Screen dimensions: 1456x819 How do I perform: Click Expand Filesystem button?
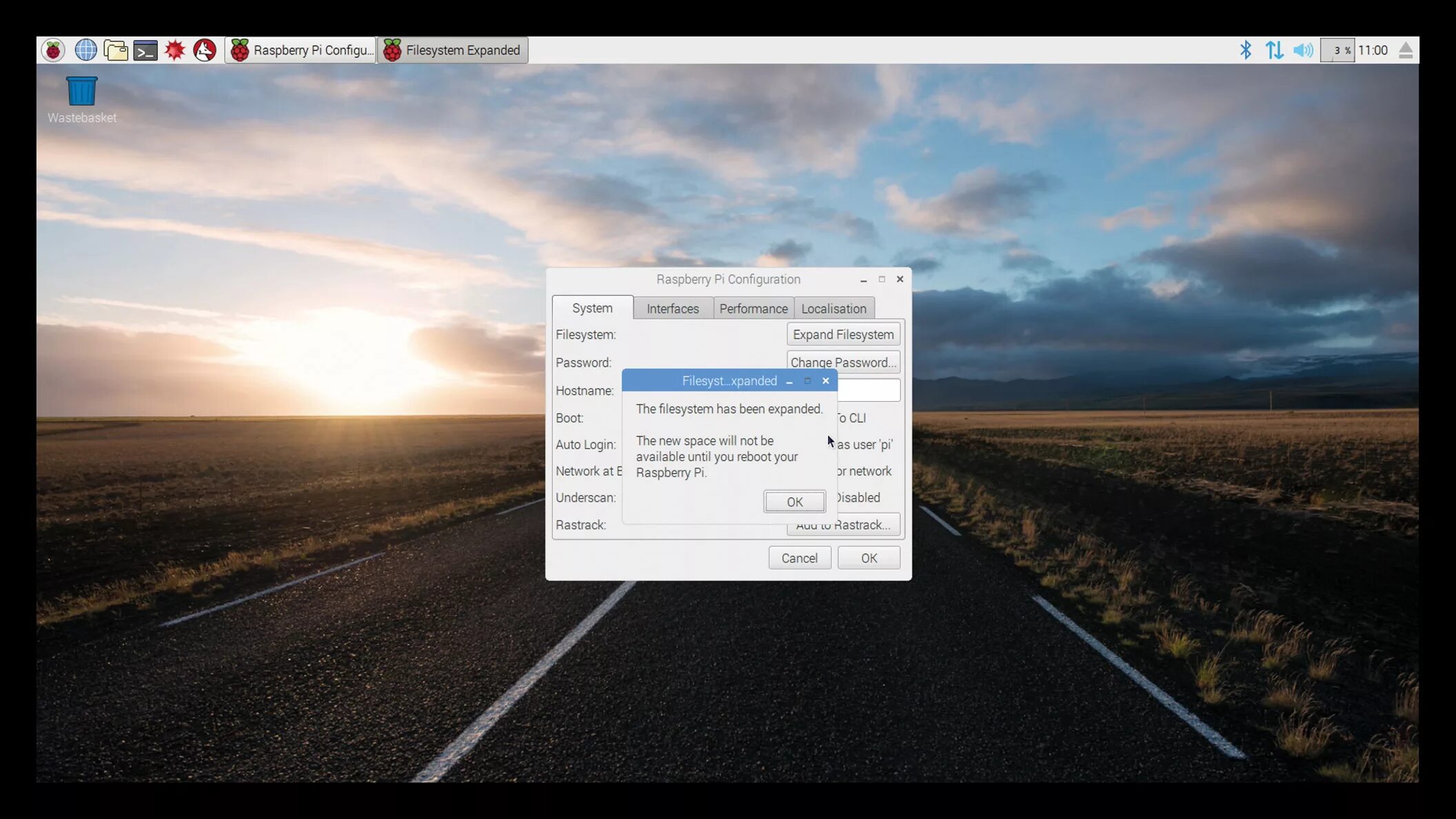842,334
